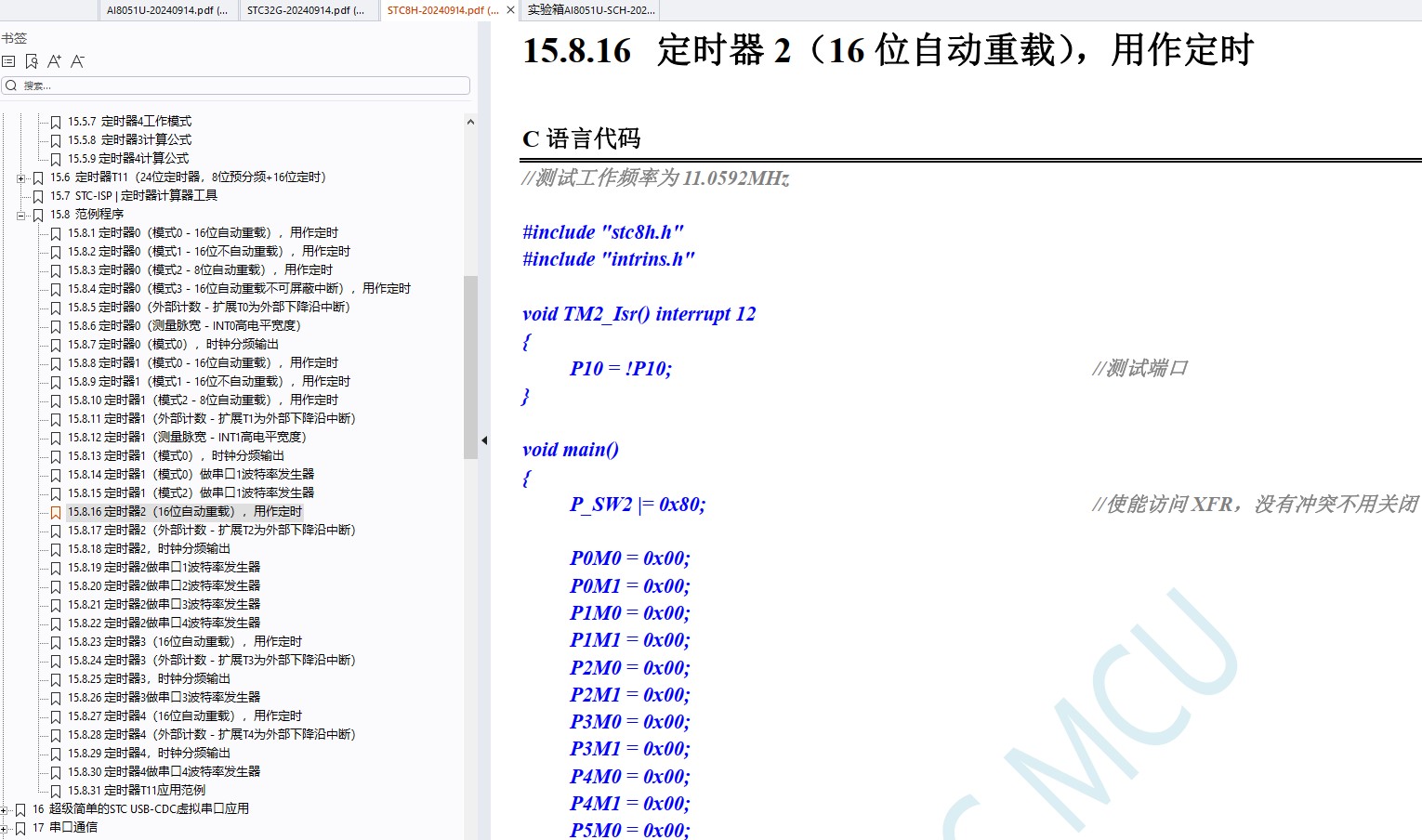Screen dimensions: 1422x840
Task: Close the STC8H-20240914.pdf tab
Action: click(510, 10)
